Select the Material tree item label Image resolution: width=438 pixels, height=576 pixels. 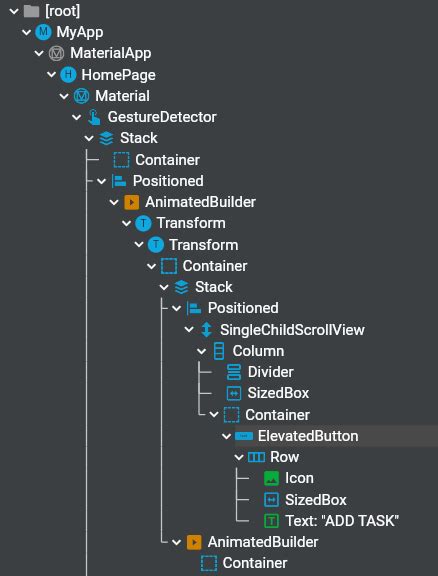[122, 96]
